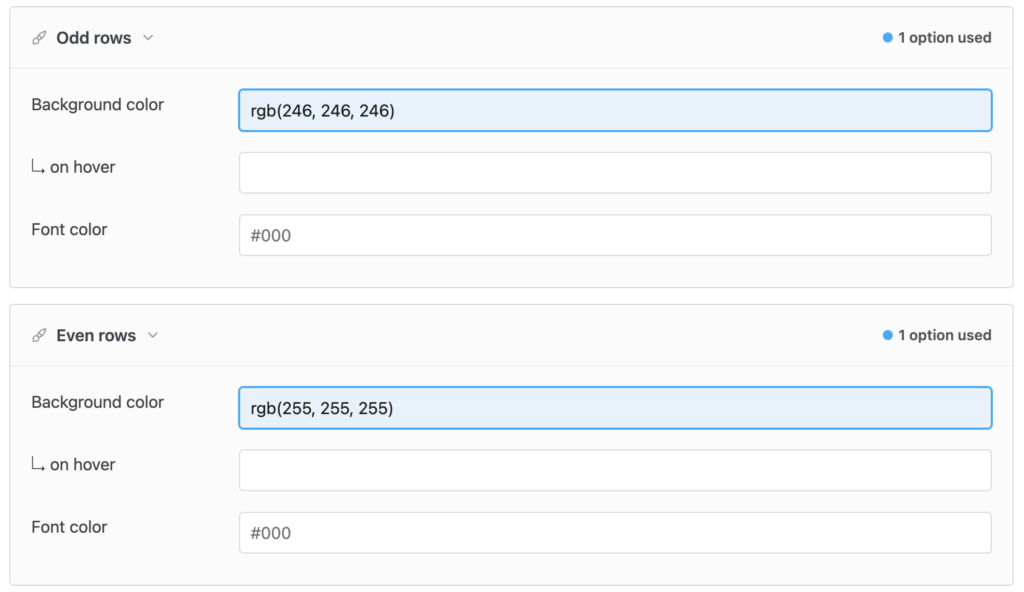The image size is (1024, 592).
Task: Click the on hover arrow icon under Odd rows
Action: [38, 167]
